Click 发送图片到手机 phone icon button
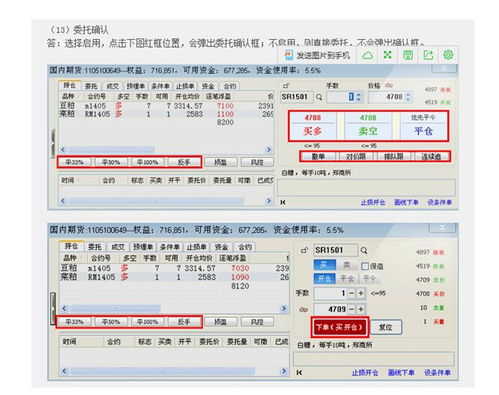Viewport: 499px width, 395px height. pyautogui.click(x=317, y=55)
